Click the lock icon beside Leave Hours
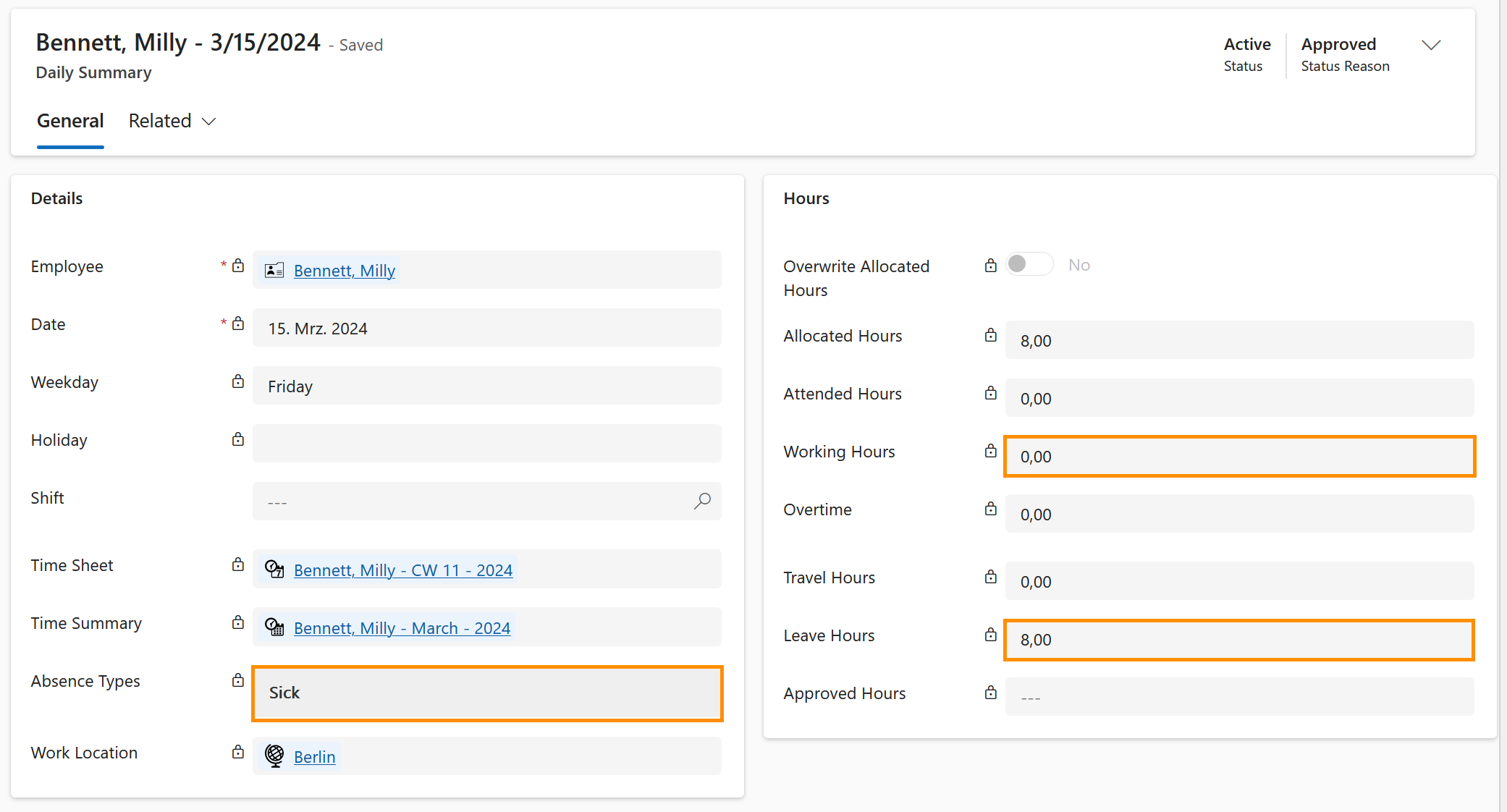The height and width of the screenshot is (812, 1507). 990,635
